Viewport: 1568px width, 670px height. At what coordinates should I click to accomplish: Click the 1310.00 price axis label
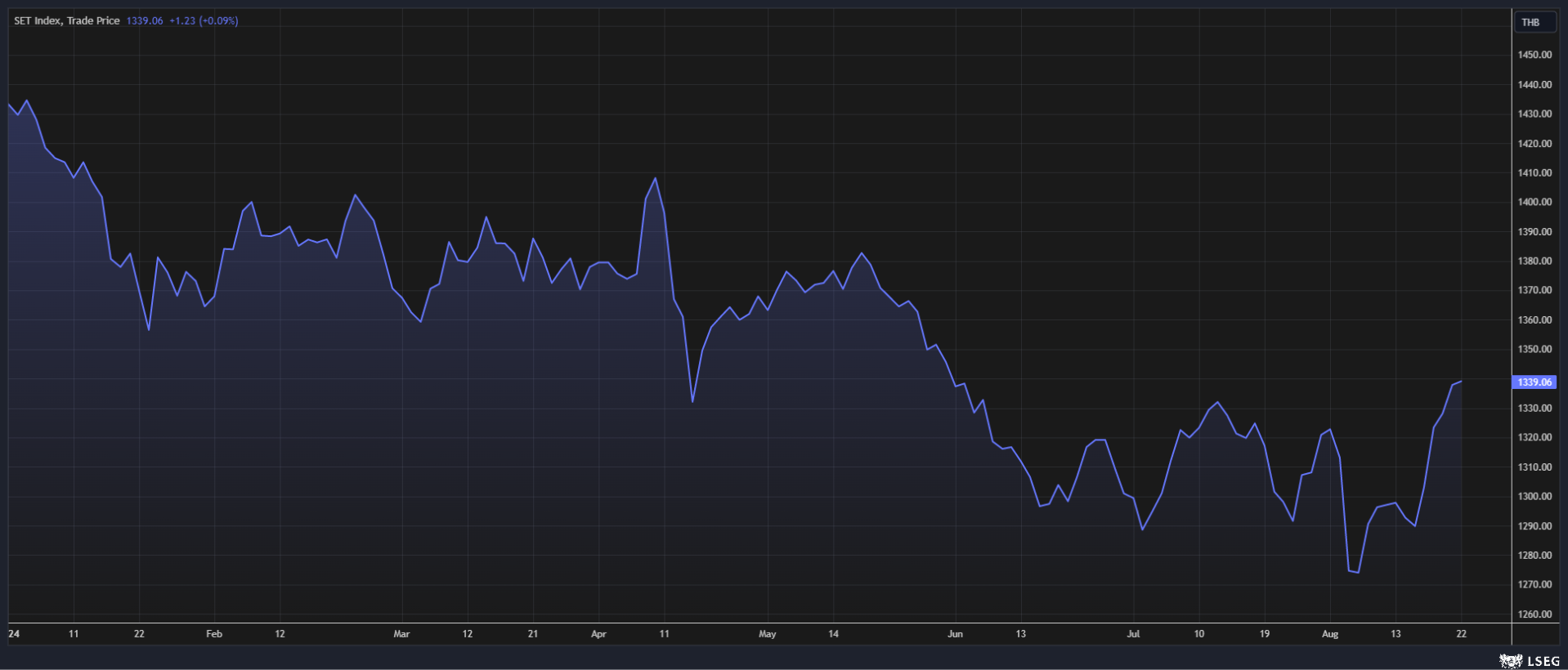point(1534,467)
